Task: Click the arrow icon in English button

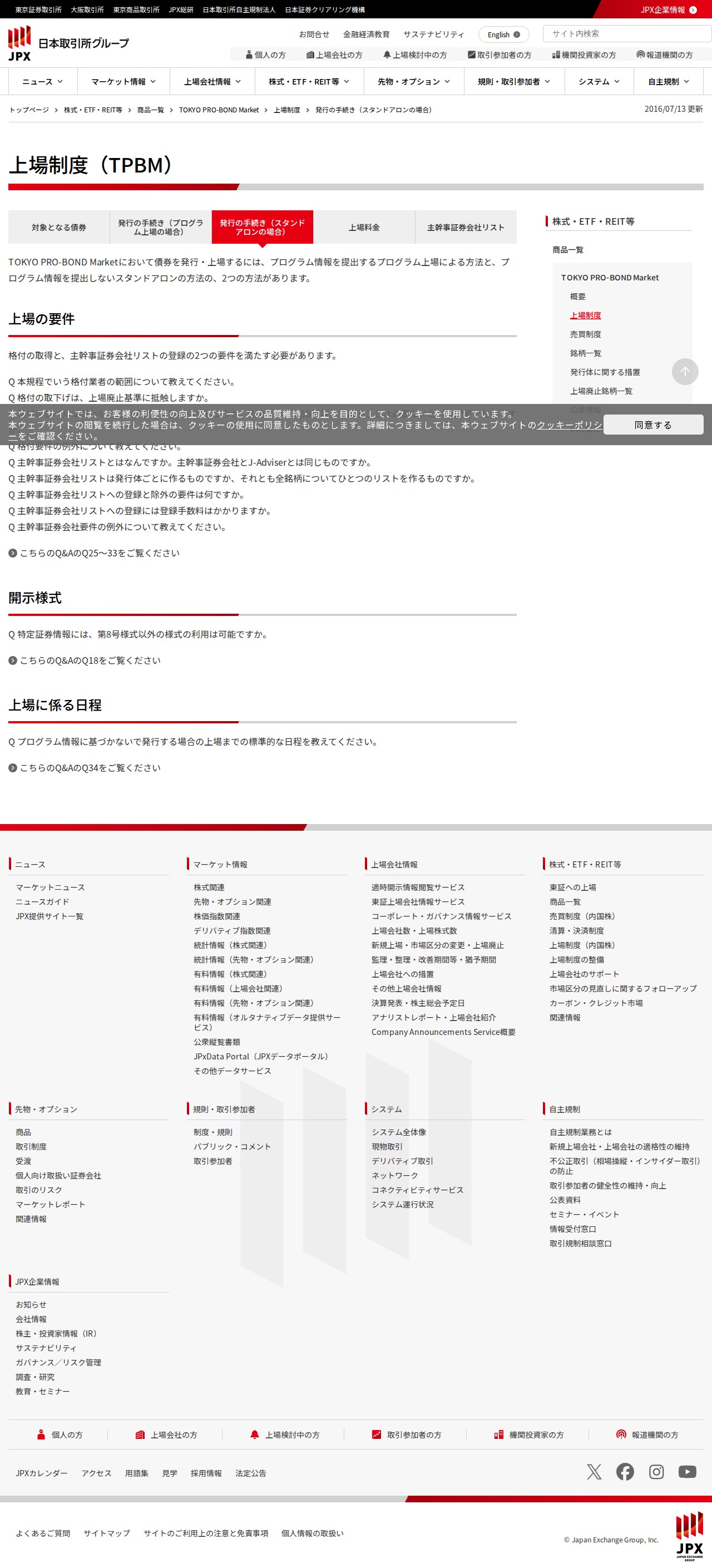Action: [x=517, y=34]
